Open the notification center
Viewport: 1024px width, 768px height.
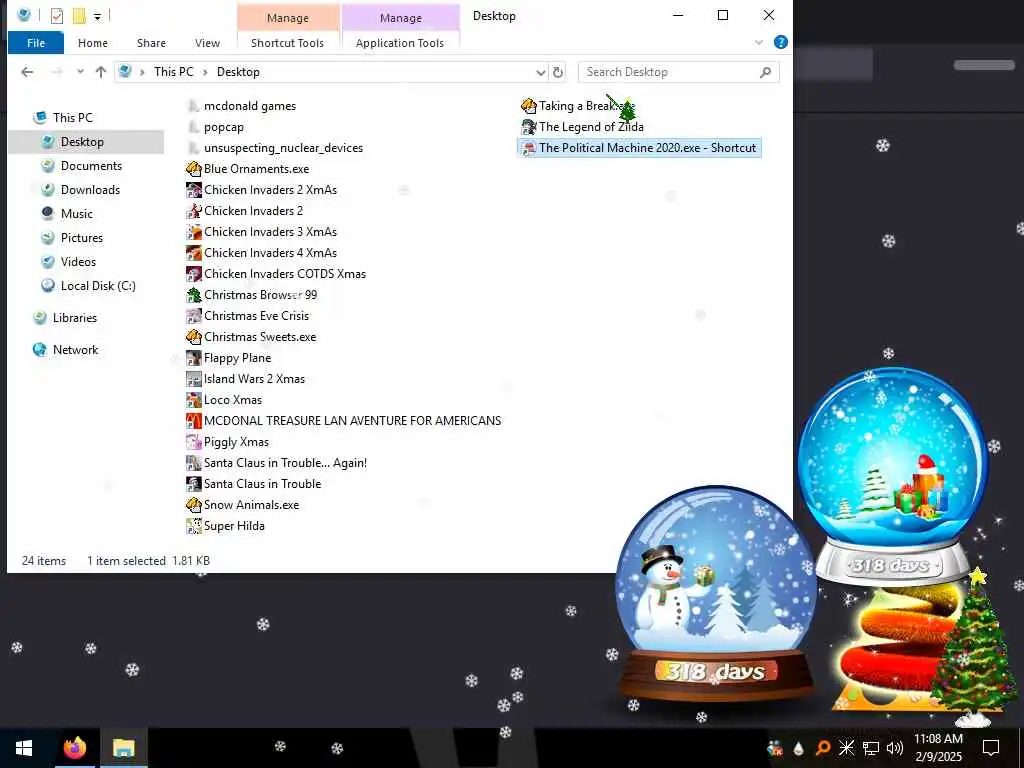[991, 748]
